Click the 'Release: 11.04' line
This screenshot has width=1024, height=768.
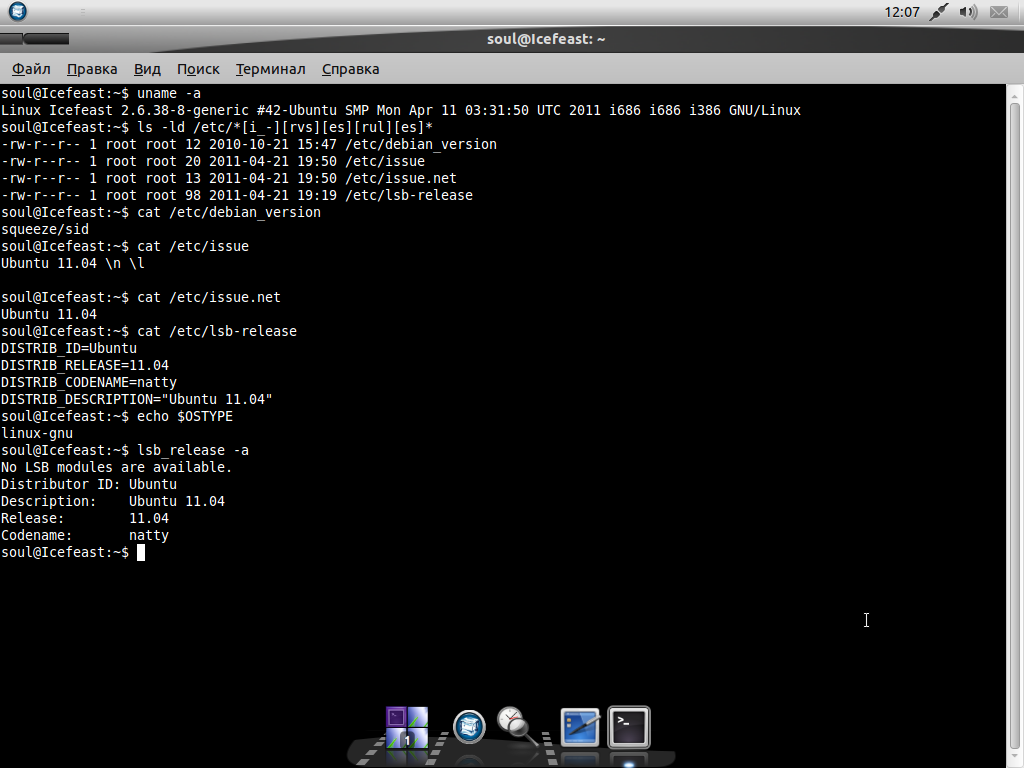click(x=84, y=518)
